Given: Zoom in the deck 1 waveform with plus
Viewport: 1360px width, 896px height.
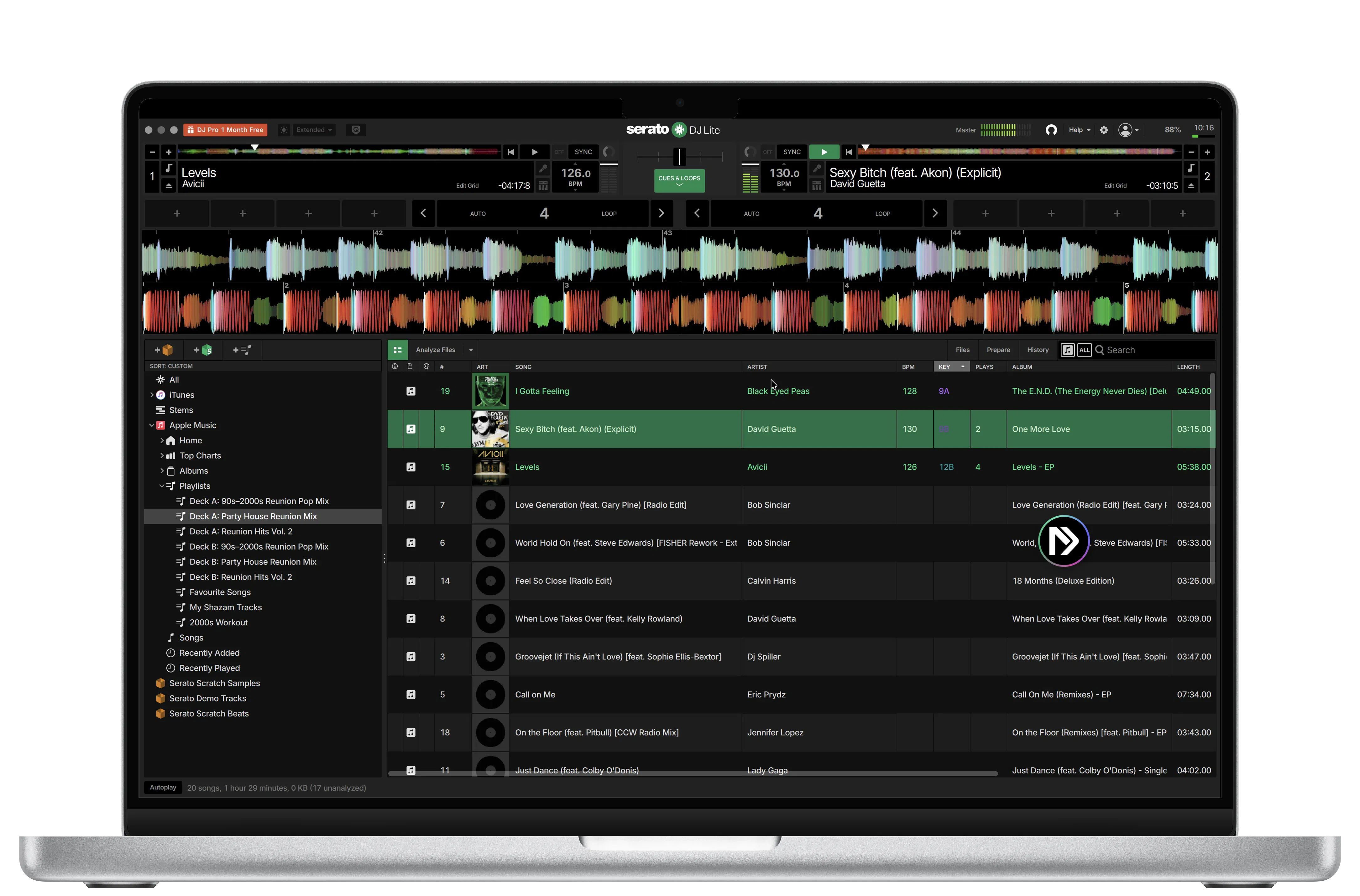Looking at the screenshot, I should coord(169,152).
